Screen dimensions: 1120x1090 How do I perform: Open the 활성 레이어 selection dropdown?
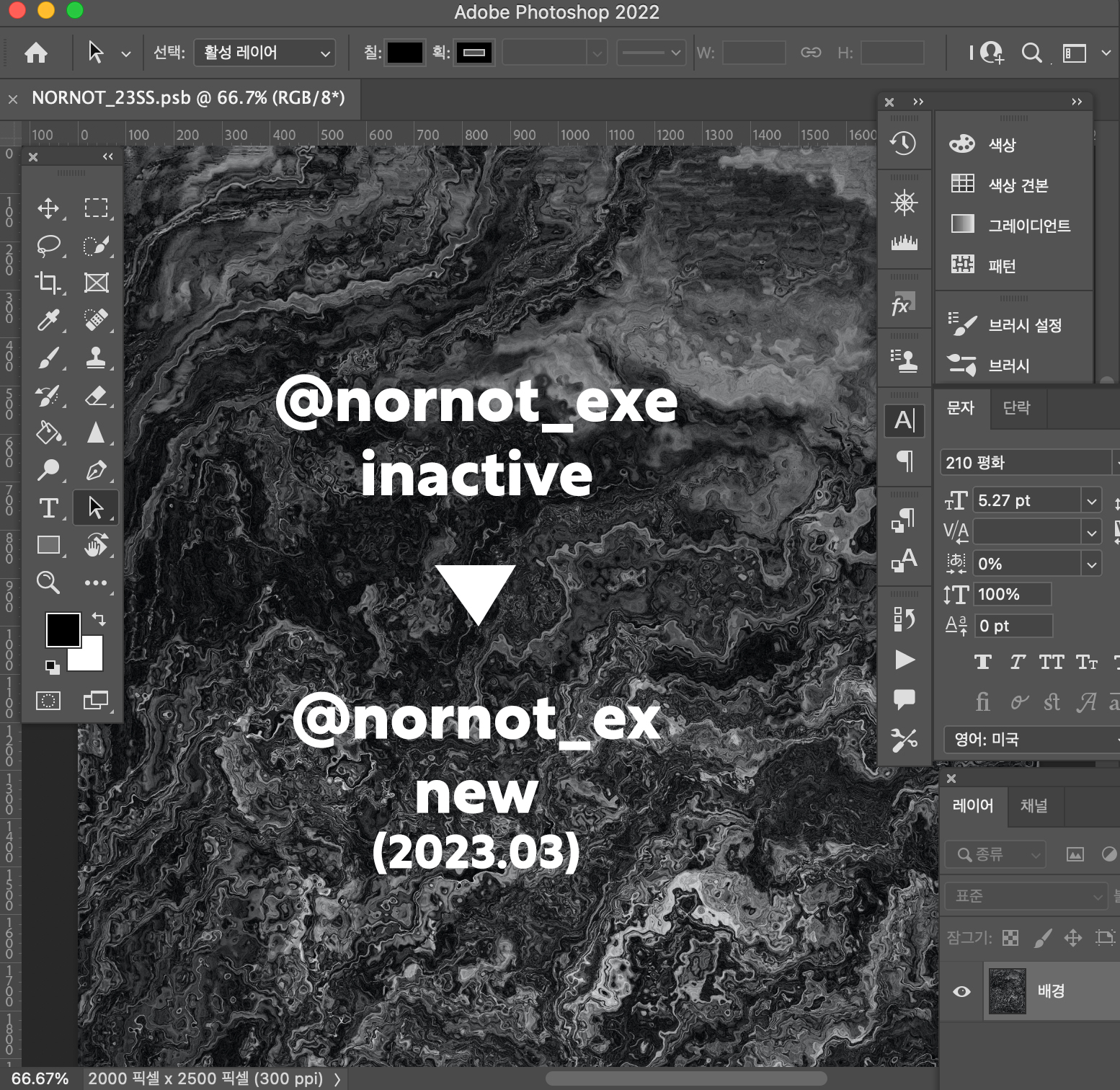(265, 53)
